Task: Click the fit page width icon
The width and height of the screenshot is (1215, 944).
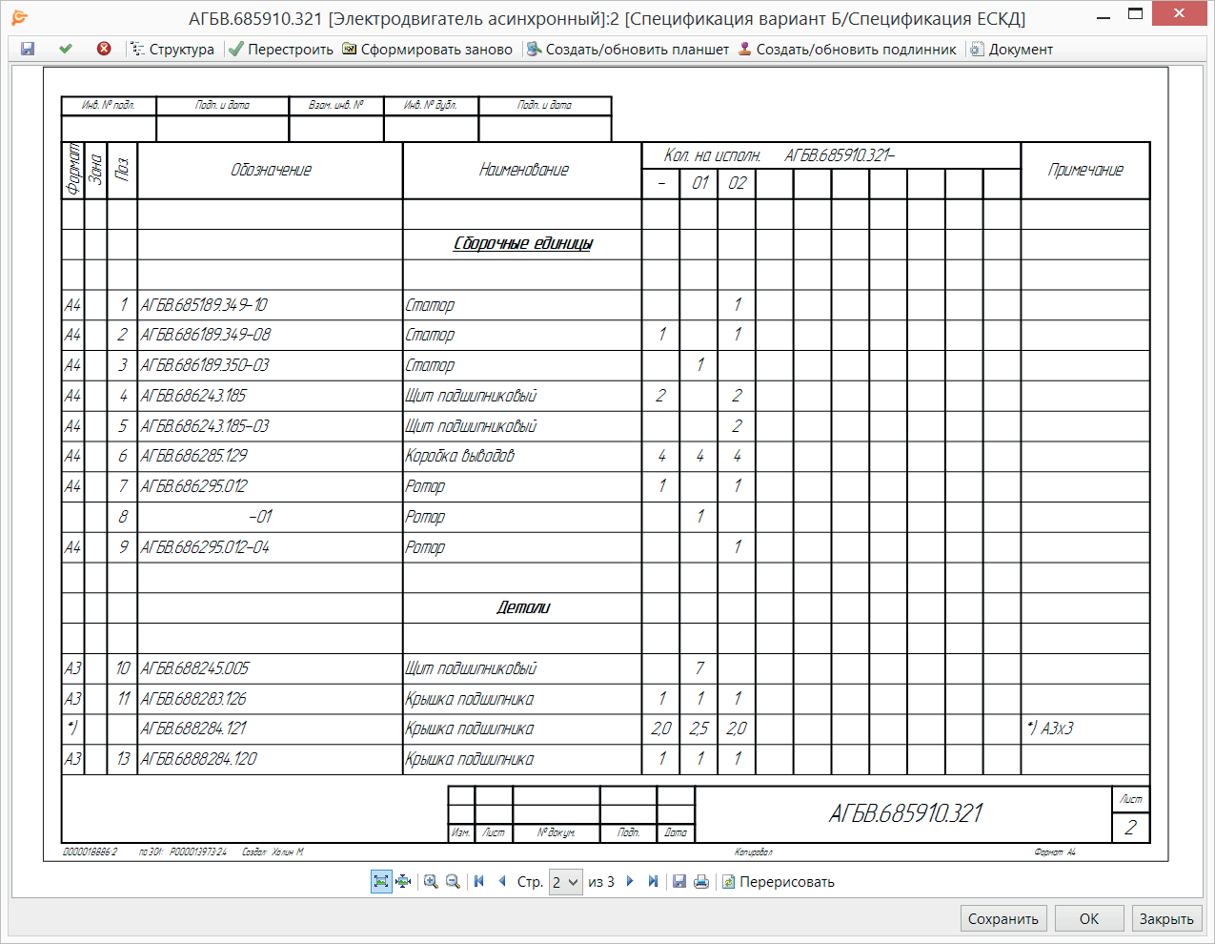Action: (x=404, y=881)
